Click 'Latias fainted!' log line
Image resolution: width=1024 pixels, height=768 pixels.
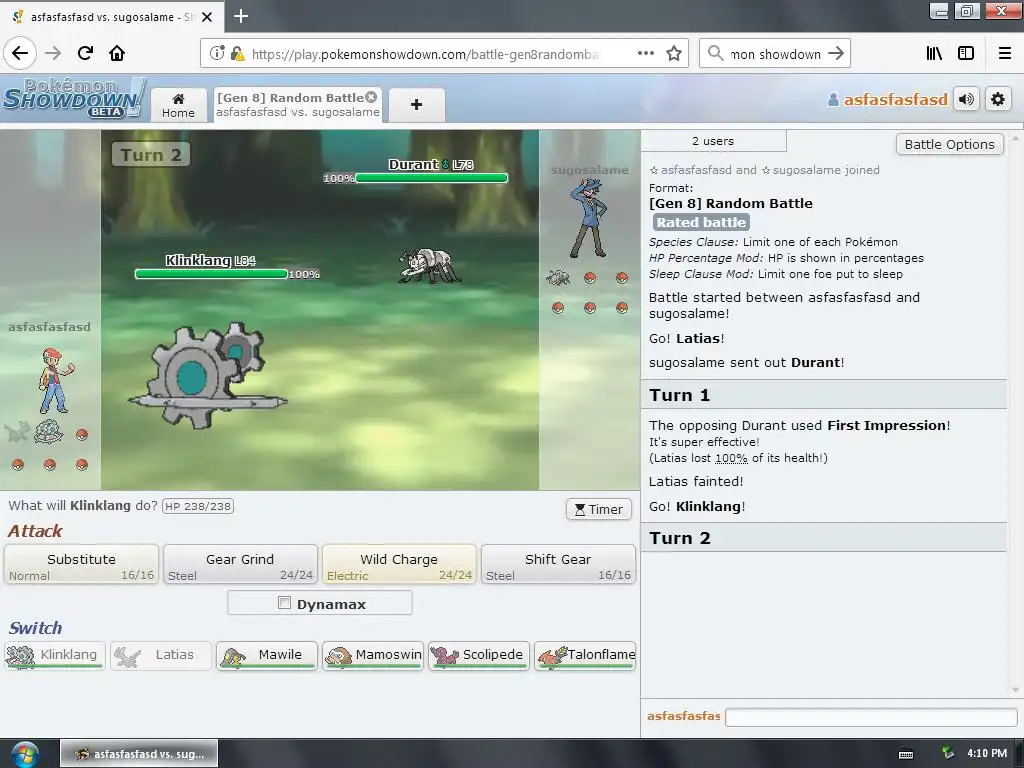click(696, 481)
